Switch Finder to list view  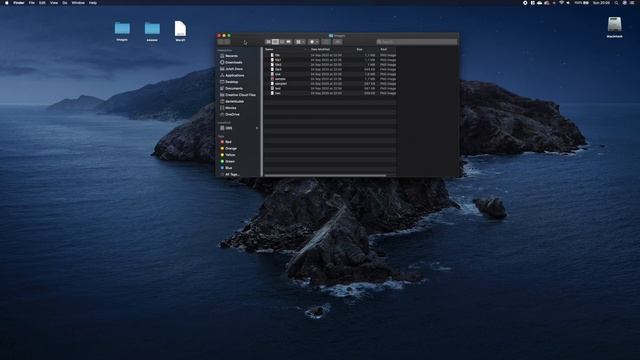click(x=275, y=42)
